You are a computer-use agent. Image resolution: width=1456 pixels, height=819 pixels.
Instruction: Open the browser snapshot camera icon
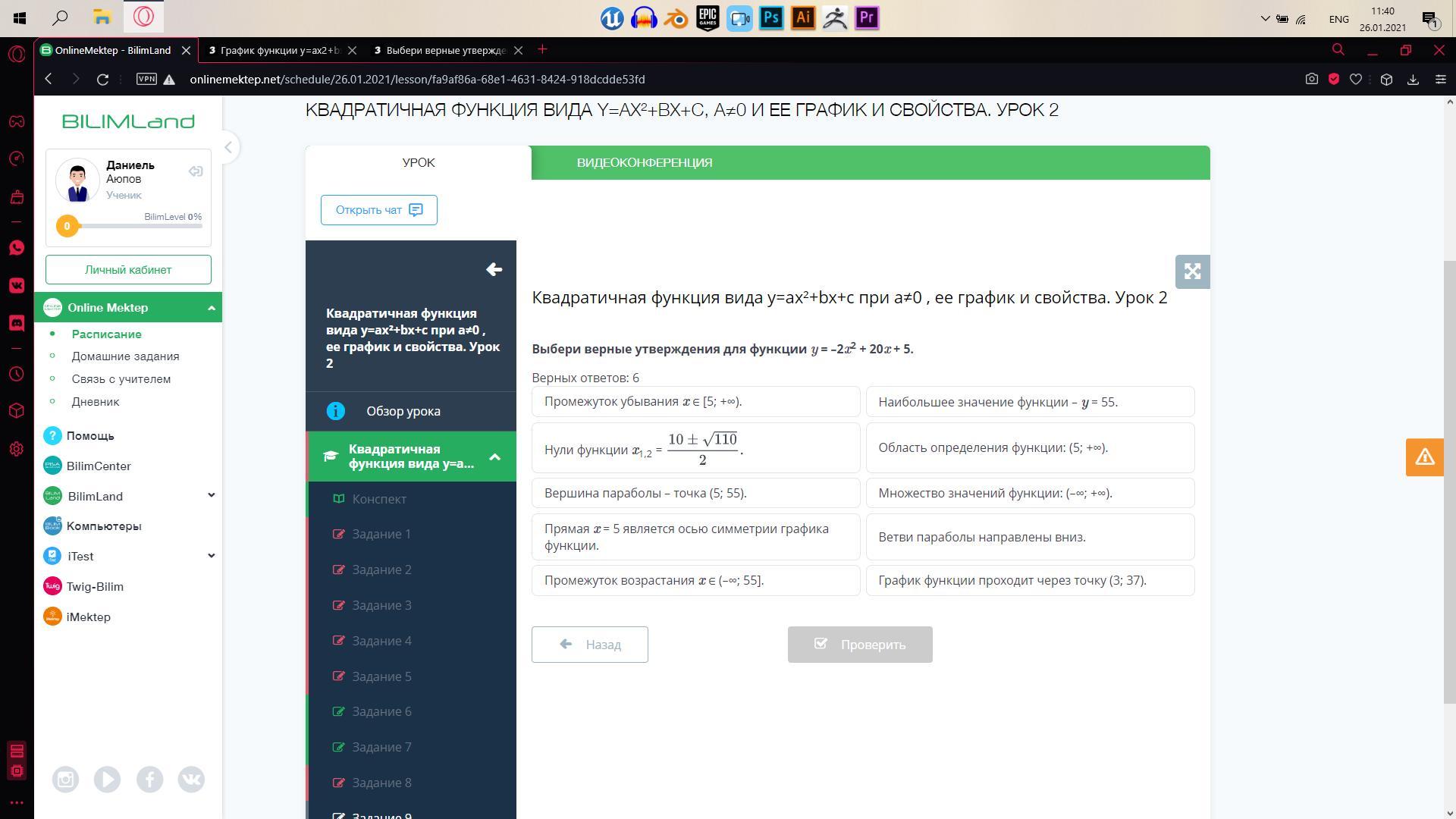pos(1311,80)
